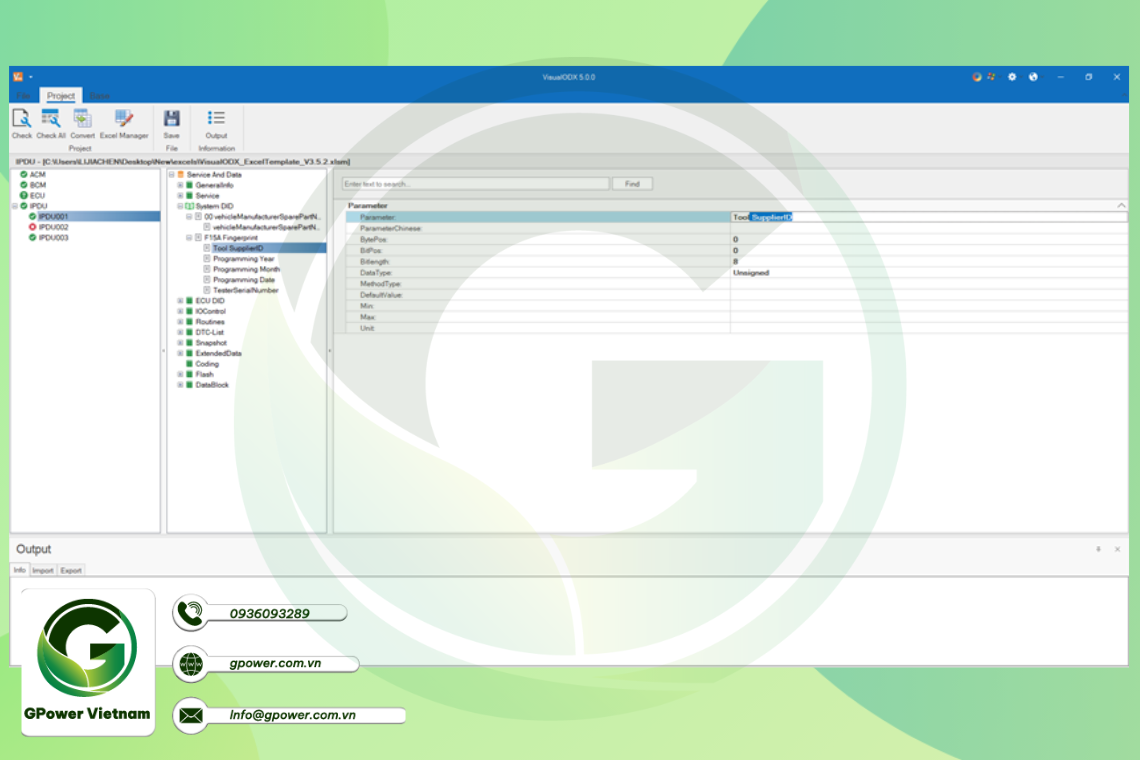Expand the GeneralInfo node
This screenshot has height=760, width=1140.
click(181, 185)
